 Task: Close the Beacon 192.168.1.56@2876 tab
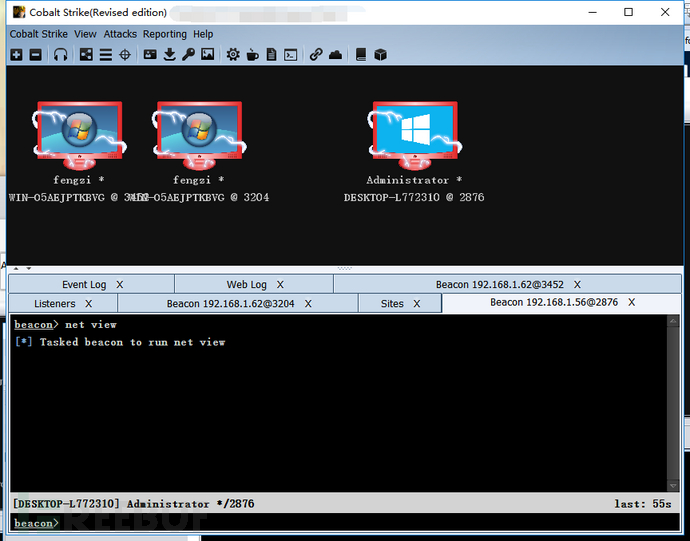[x=631, y=302]
